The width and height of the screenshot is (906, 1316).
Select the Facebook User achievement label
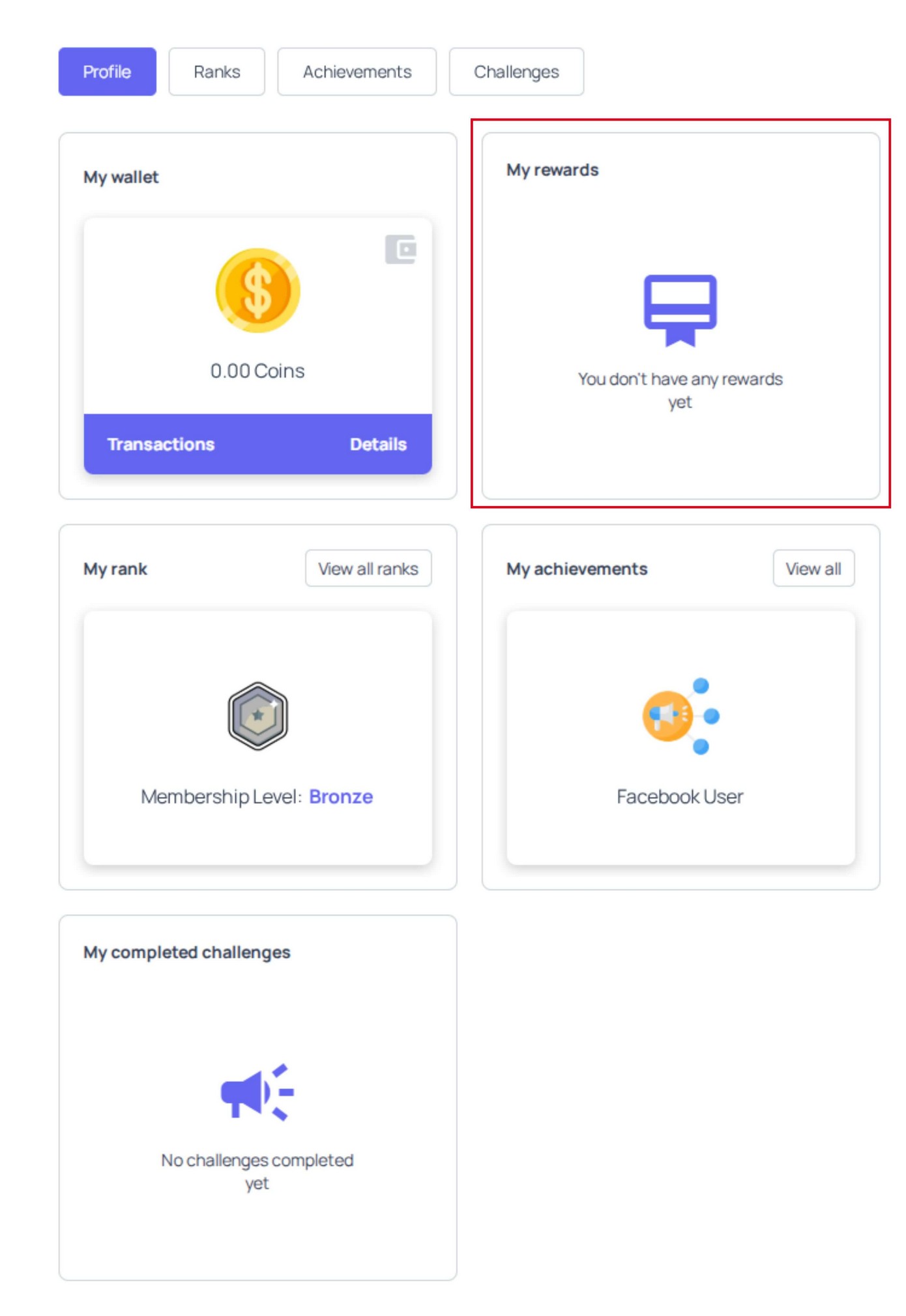(680, 796)
